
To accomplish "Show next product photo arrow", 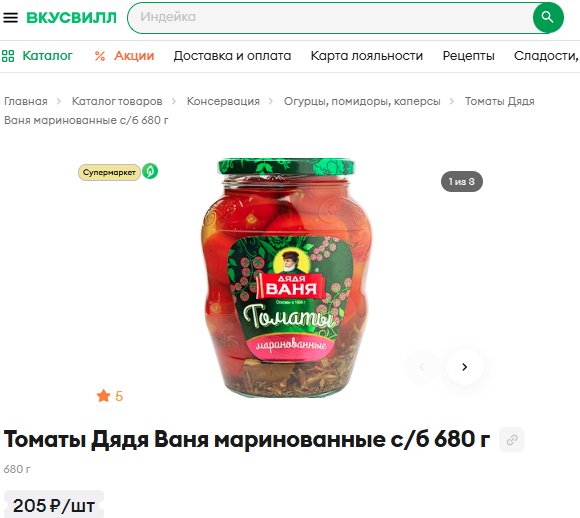I will [x=465, y=367].
